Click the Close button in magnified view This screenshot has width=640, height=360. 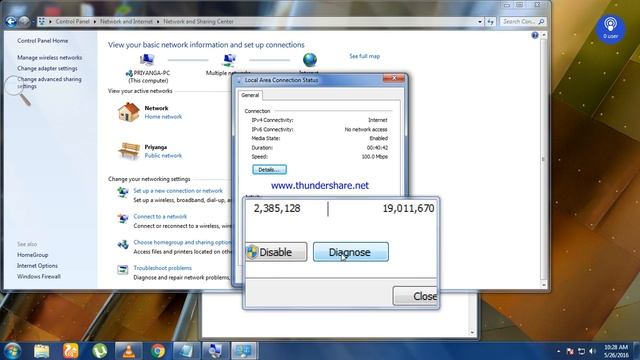click(x=415, y=296)
